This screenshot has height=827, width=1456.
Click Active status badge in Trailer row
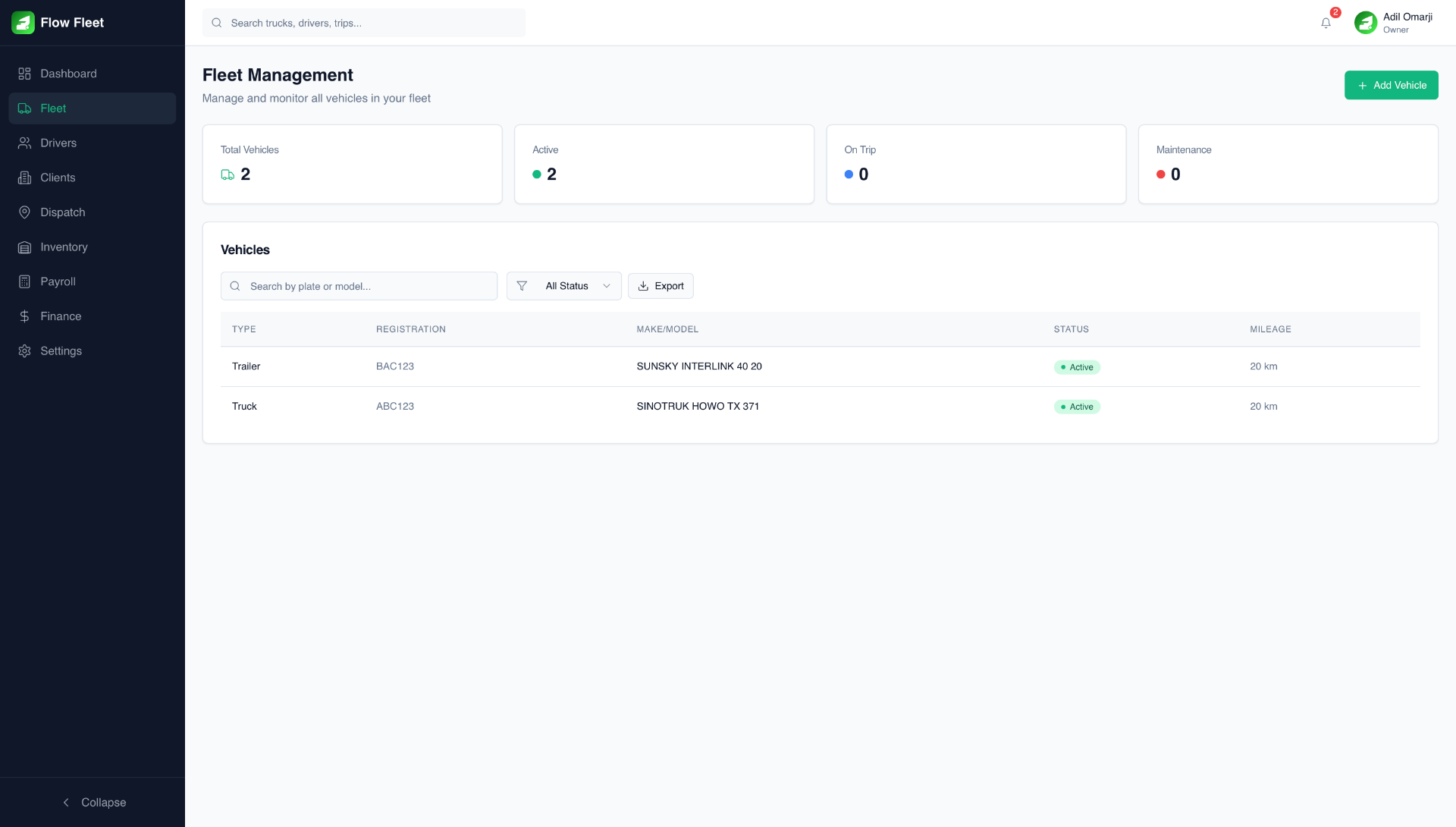pos(1077,367)
